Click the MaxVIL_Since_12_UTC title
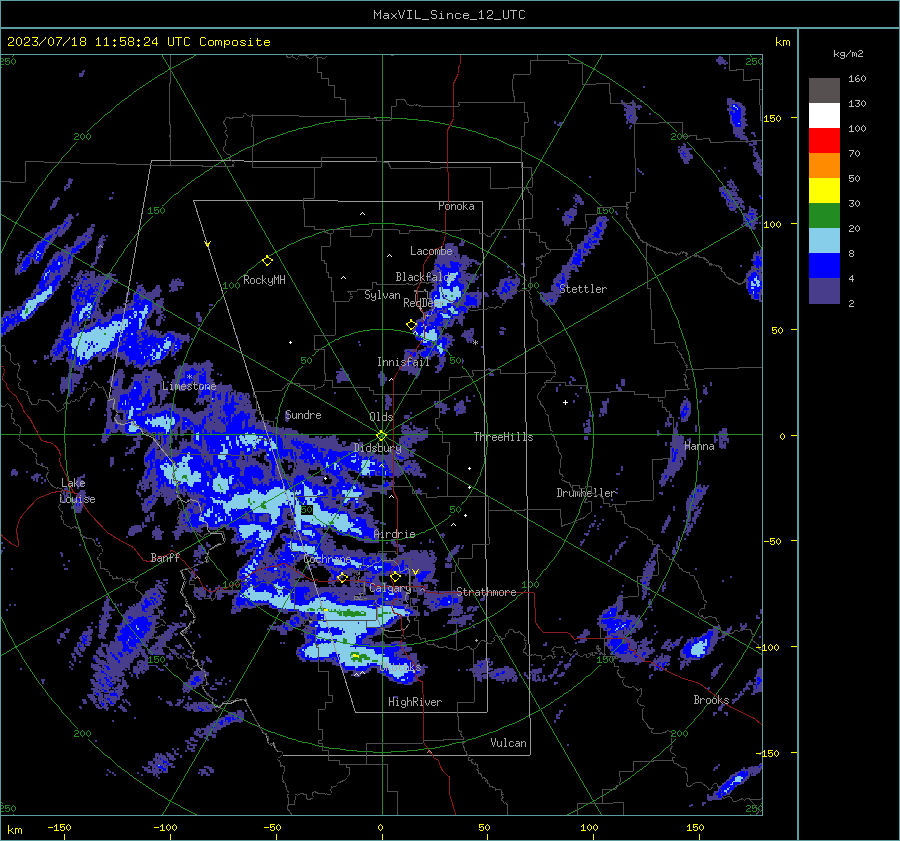The image size is (900, 841). coord(449,15)
